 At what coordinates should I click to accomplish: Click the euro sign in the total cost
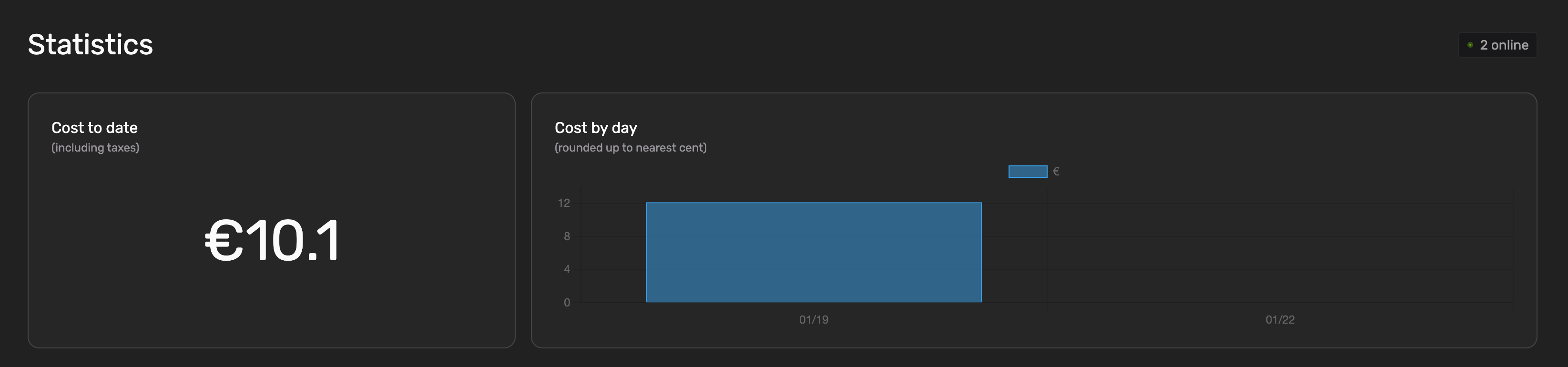pyautogui.click(x=224, y=240)
